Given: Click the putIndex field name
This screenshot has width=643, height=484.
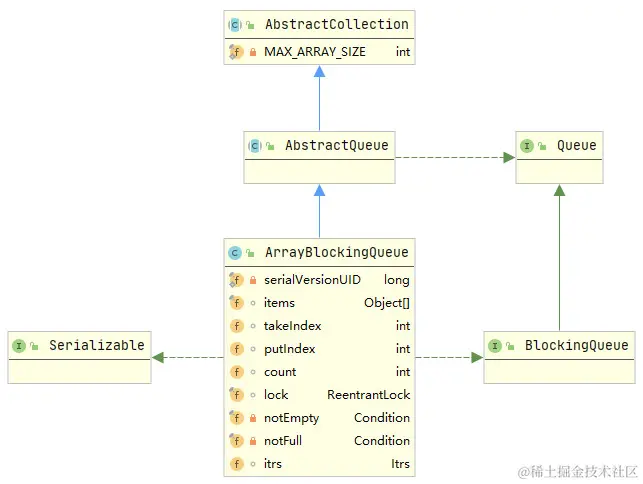Looking at the screenshot, I should pos(290,349).
